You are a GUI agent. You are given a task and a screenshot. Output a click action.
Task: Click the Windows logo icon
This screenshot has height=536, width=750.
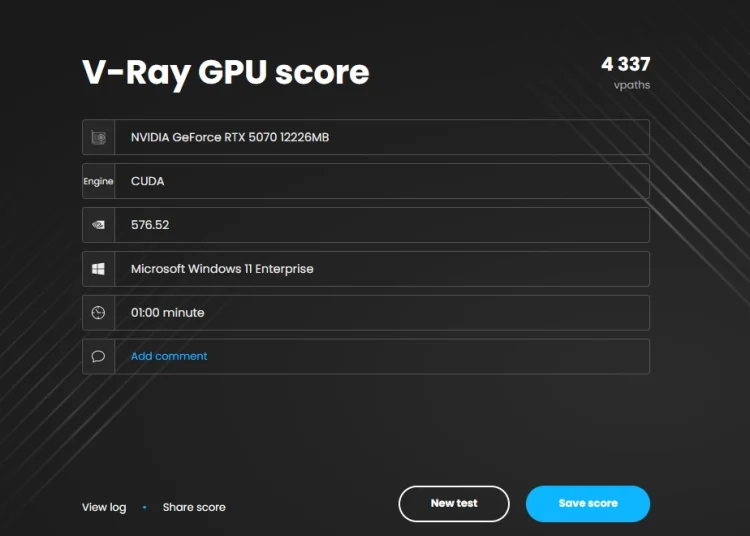click(x=99, y=269)
